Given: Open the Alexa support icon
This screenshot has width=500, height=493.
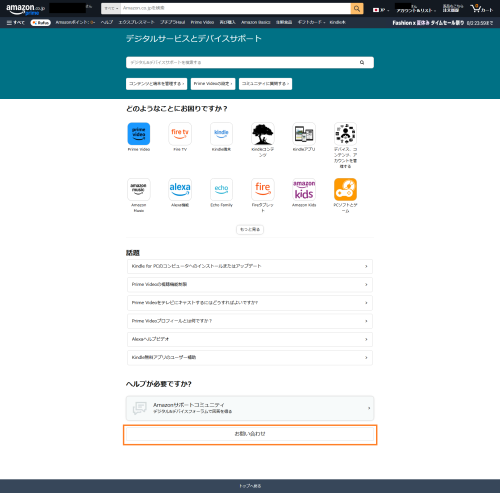Looking at the screenshot, I should coord(180,189).
